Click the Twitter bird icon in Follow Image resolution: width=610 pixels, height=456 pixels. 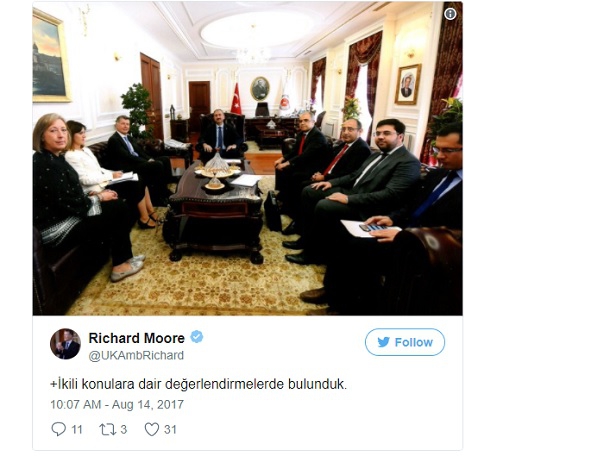tap(383, 342)
